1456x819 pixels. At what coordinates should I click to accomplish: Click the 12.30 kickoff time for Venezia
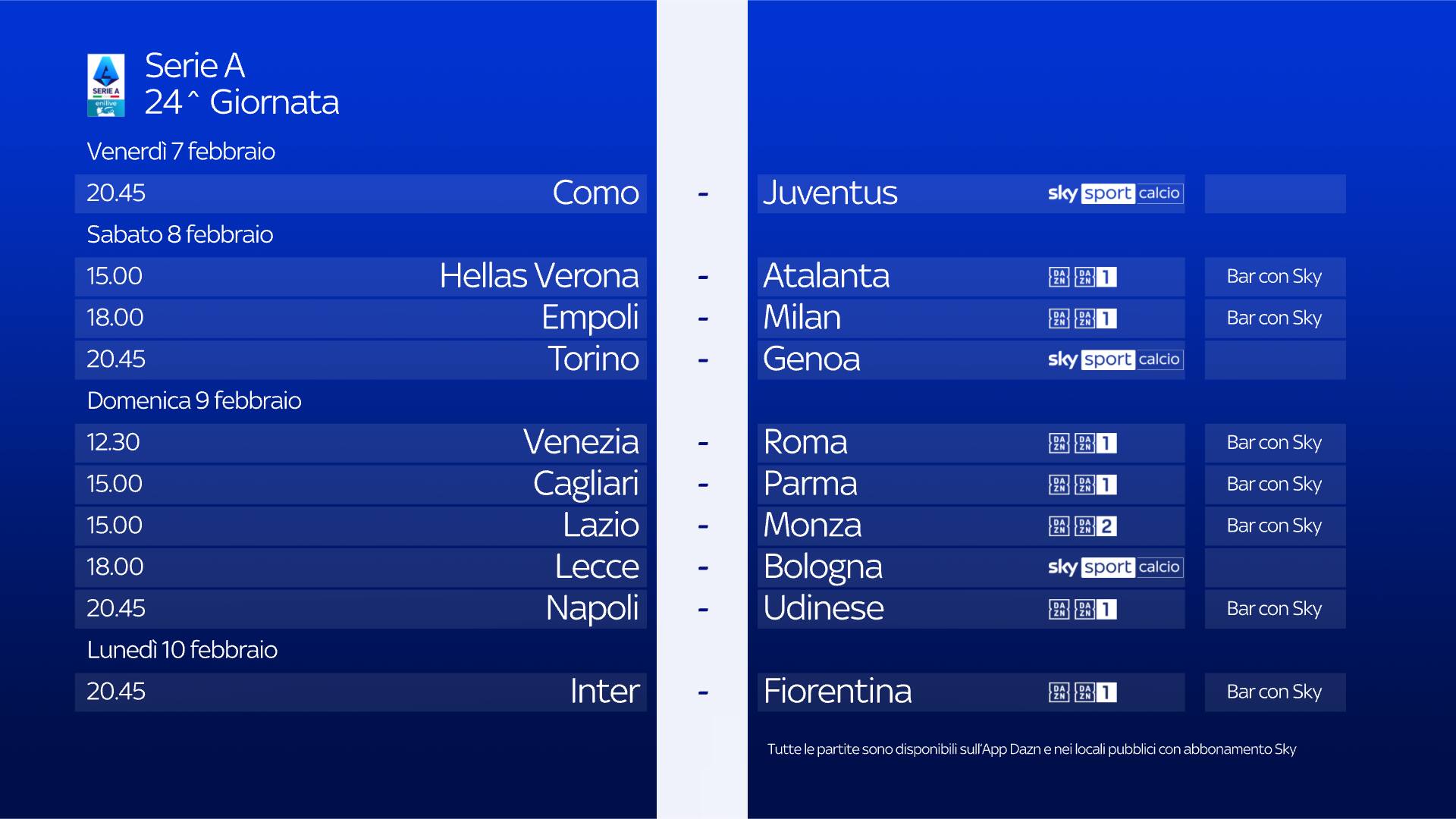point(113,442)
